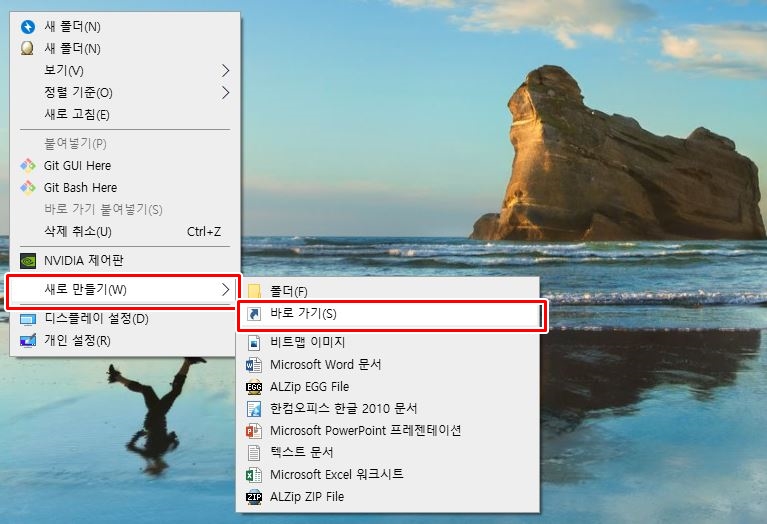Choose 새로 고침(E) from context menu
This screenshot has height=524, width=767.
125,114
